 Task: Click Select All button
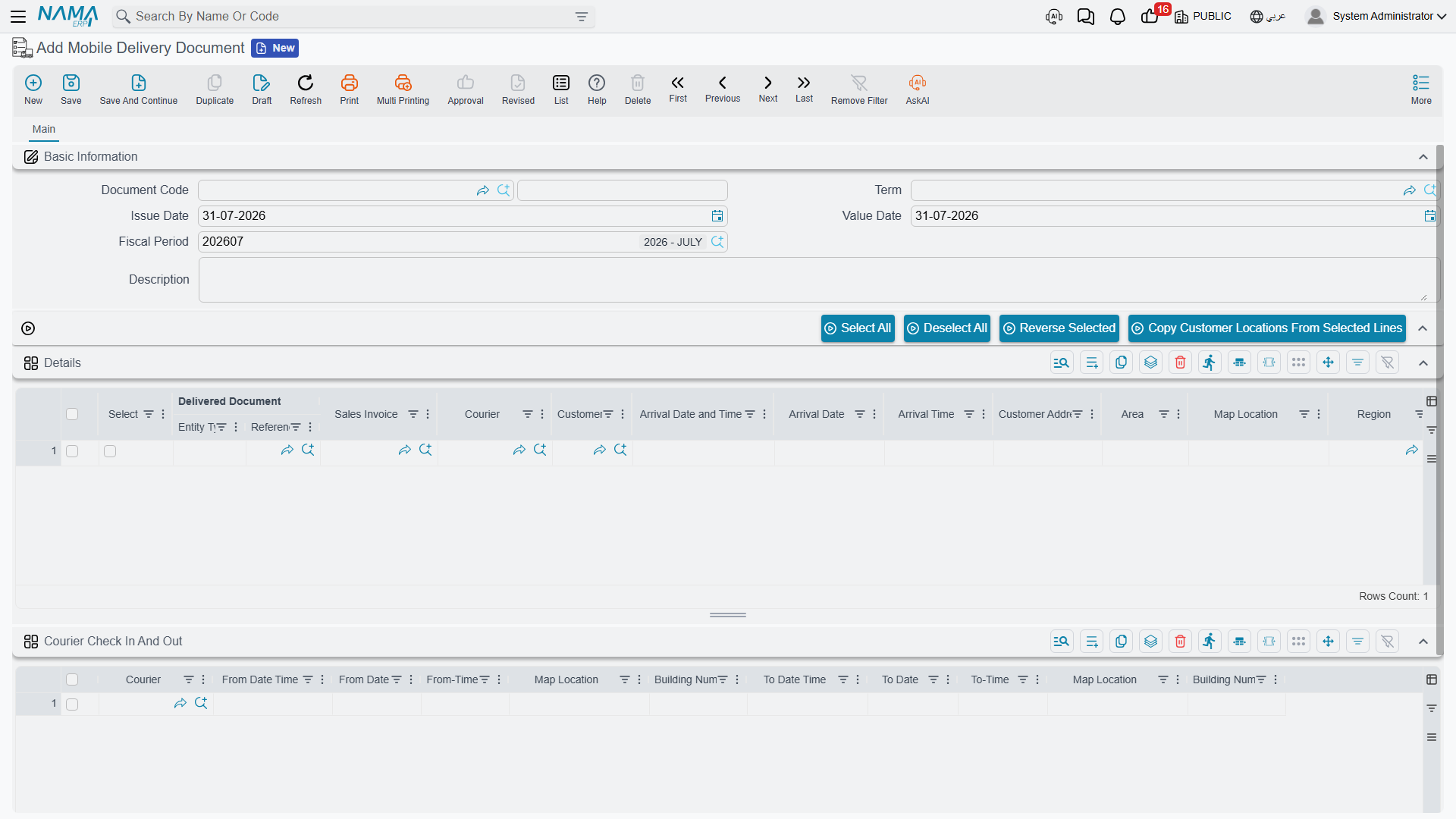click(858, 328)
